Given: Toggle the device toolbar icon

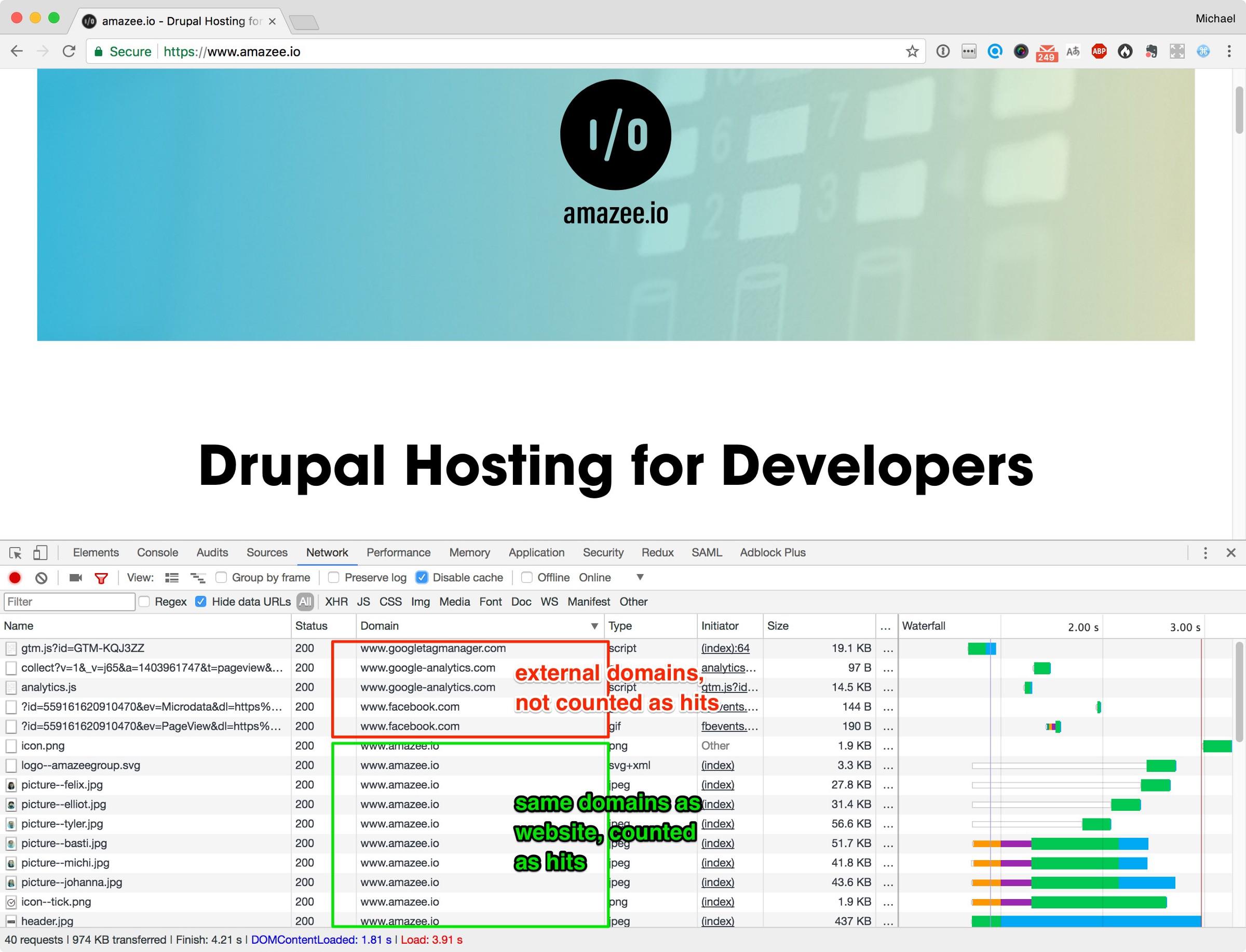Looking at the screenshot, I should [39, 552].
